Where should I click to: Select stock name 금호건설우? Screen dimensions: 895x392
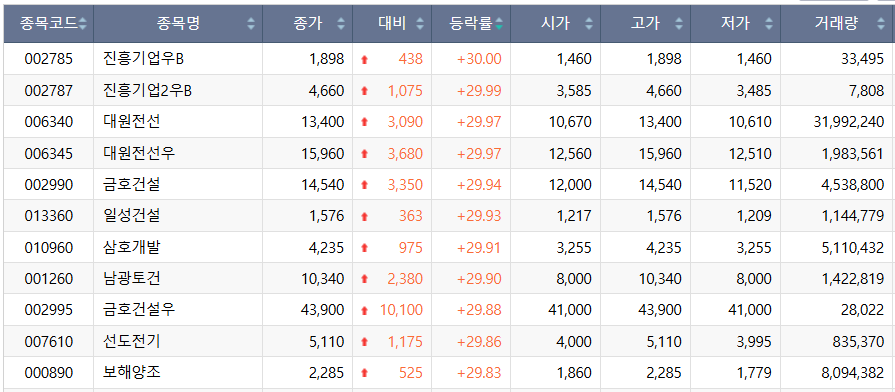pos(139,310)
